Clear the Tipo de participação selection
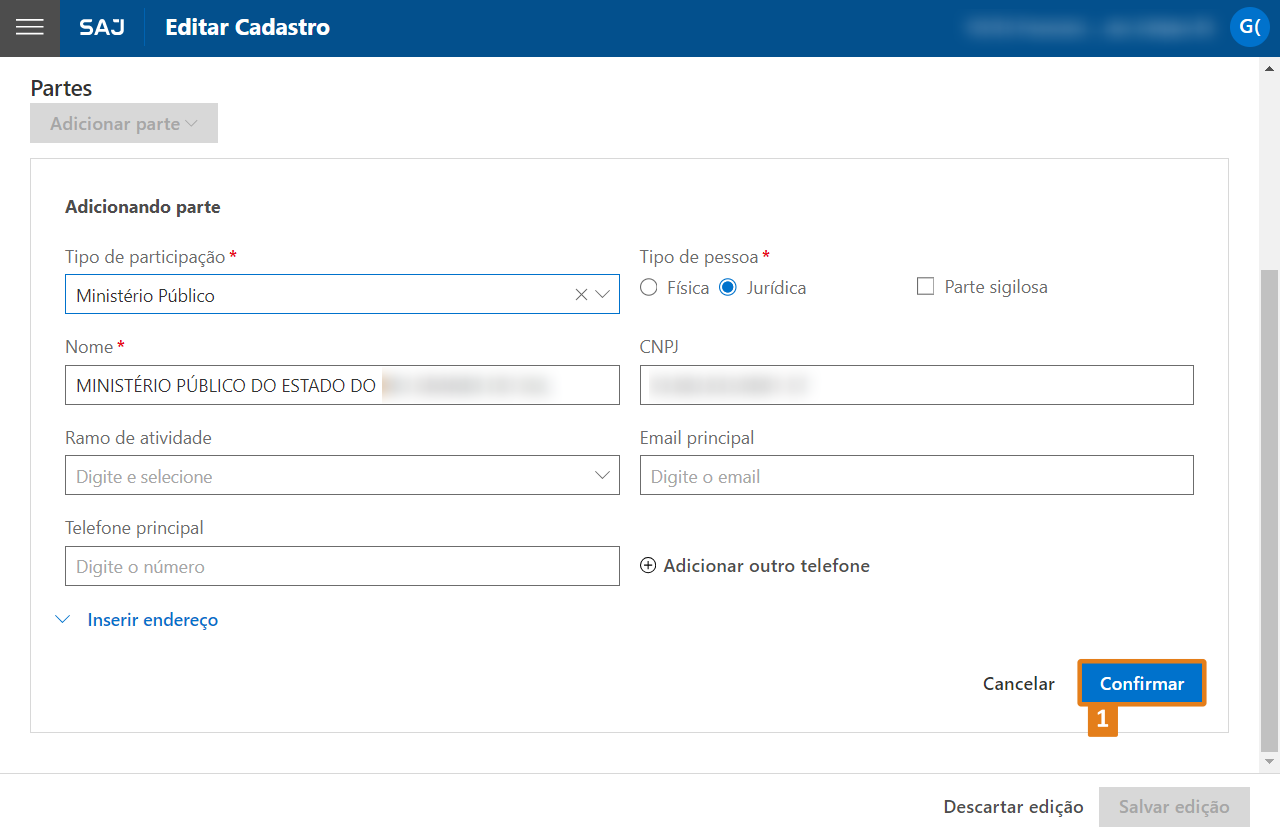1280x829 pixels. [581, 295]
